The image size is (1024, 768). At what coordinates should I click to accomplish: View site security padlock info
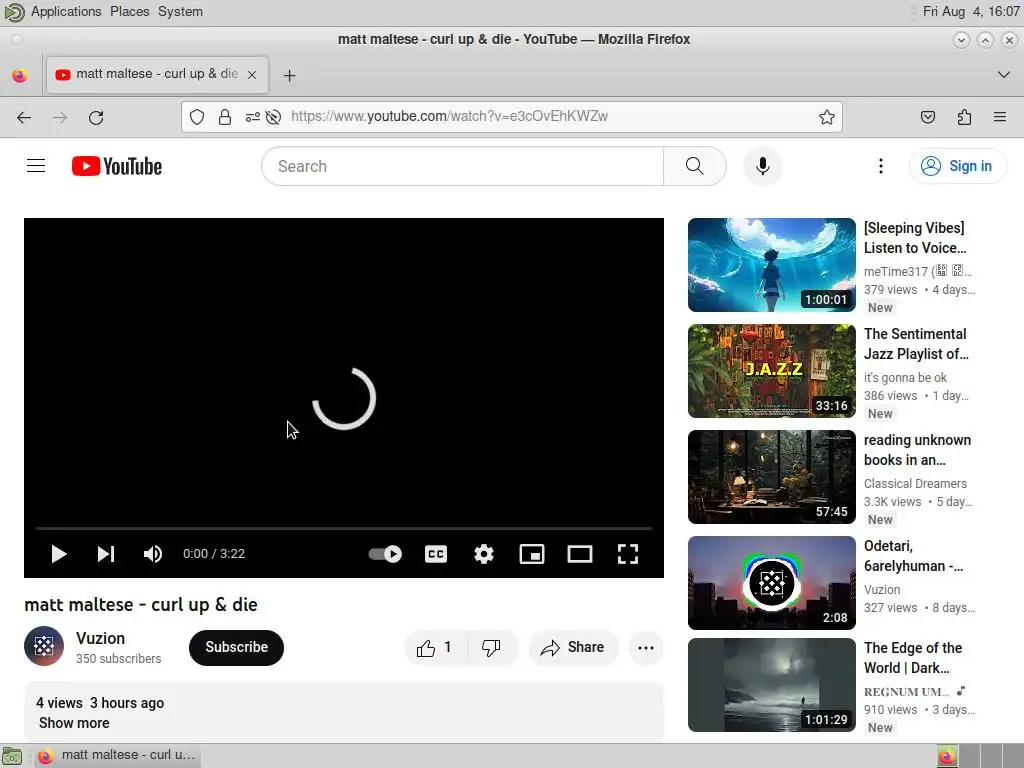225,117
